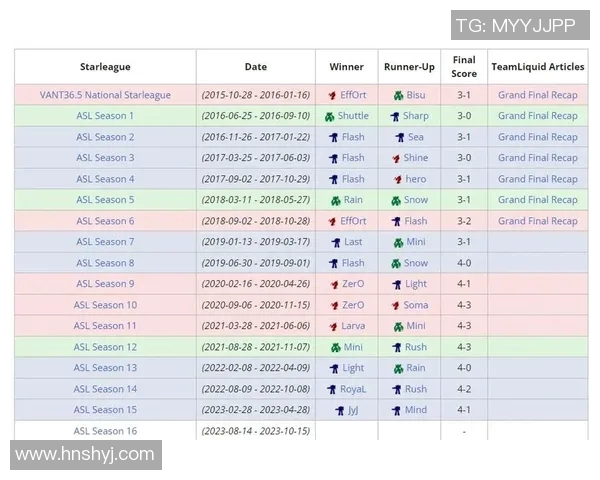
Task: Select the race icon beside RoyaL
Action: click(x=331, y=389)
